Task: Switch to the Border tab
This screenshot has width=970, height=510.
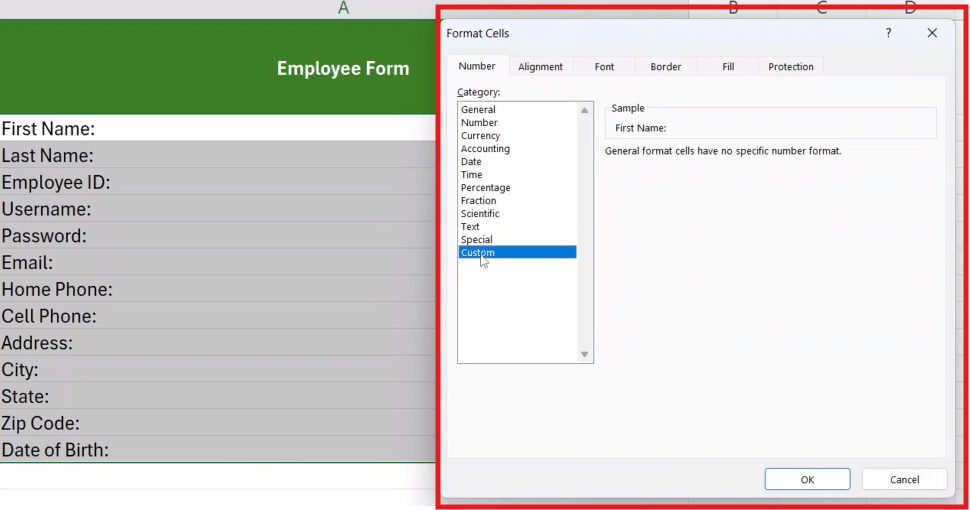Action: [666, 67]
